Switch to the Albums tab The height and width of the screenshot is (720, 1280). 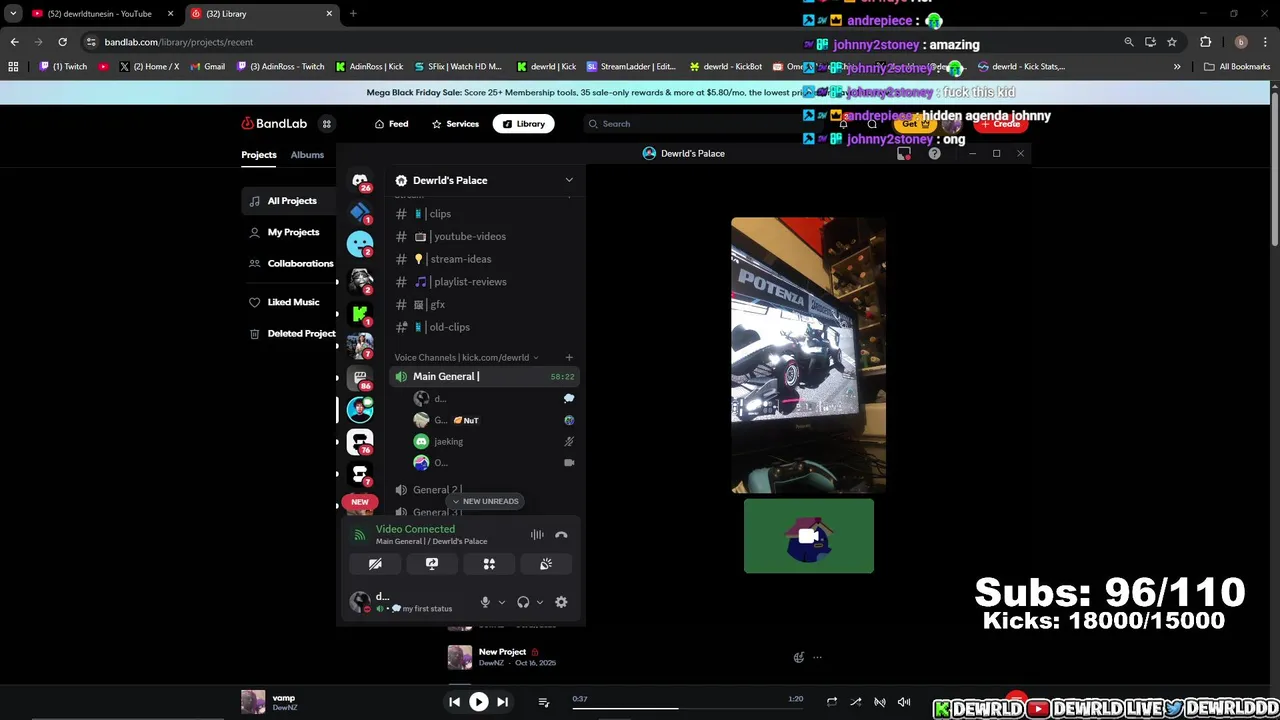pyautogui.click(x=307, y=155)
